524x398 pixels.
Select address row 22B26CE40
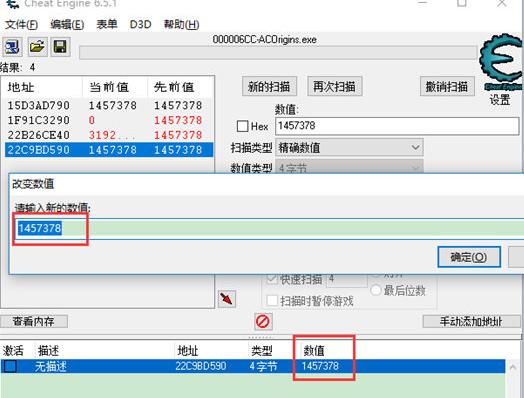(x=109, y=135)
